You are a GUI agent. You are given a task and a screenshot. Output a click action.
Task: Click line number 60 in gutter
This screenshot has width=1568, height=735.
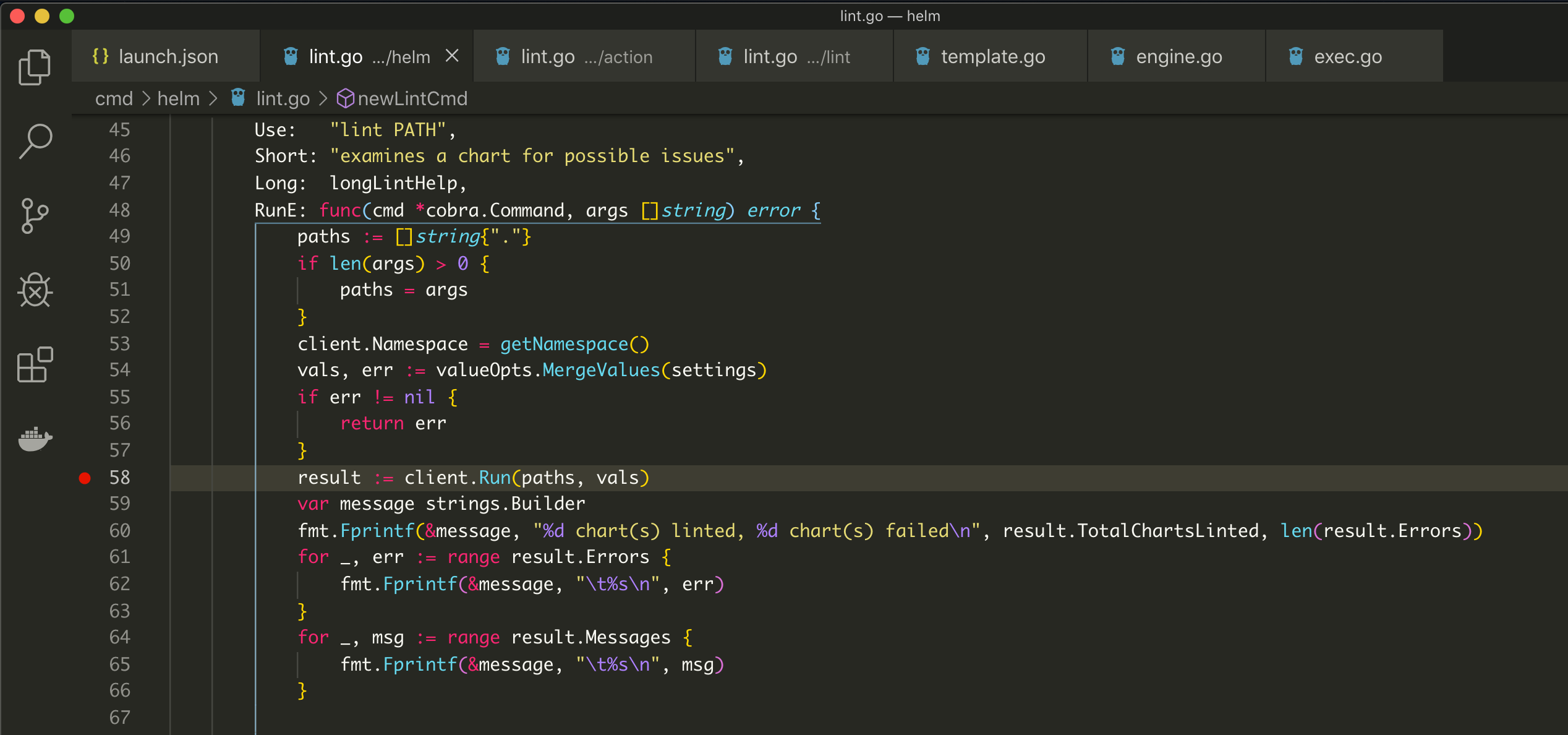click(x=120, y=530)
